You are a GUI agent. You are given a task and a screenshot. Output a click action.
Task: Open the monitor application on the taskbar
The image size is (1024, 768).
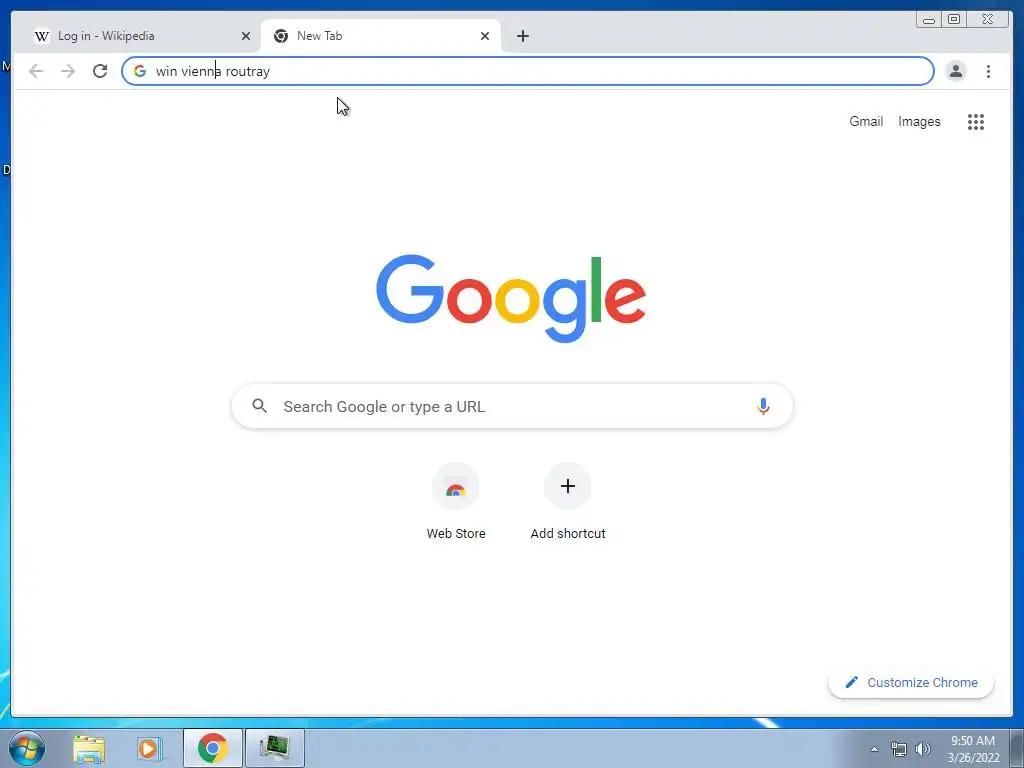click(274, 748)
